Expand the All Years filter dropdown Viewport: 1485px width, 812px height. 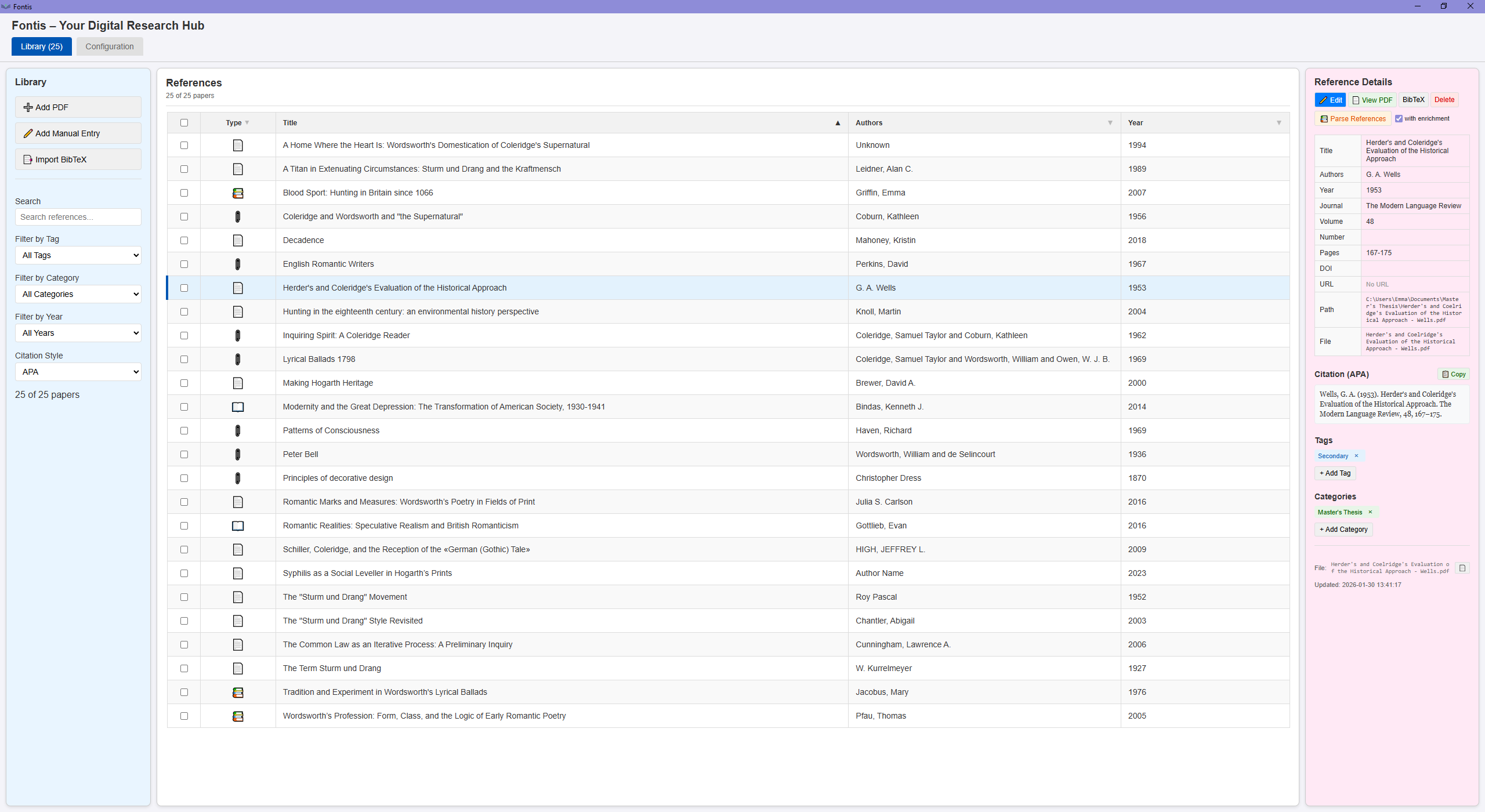[78, 332]
